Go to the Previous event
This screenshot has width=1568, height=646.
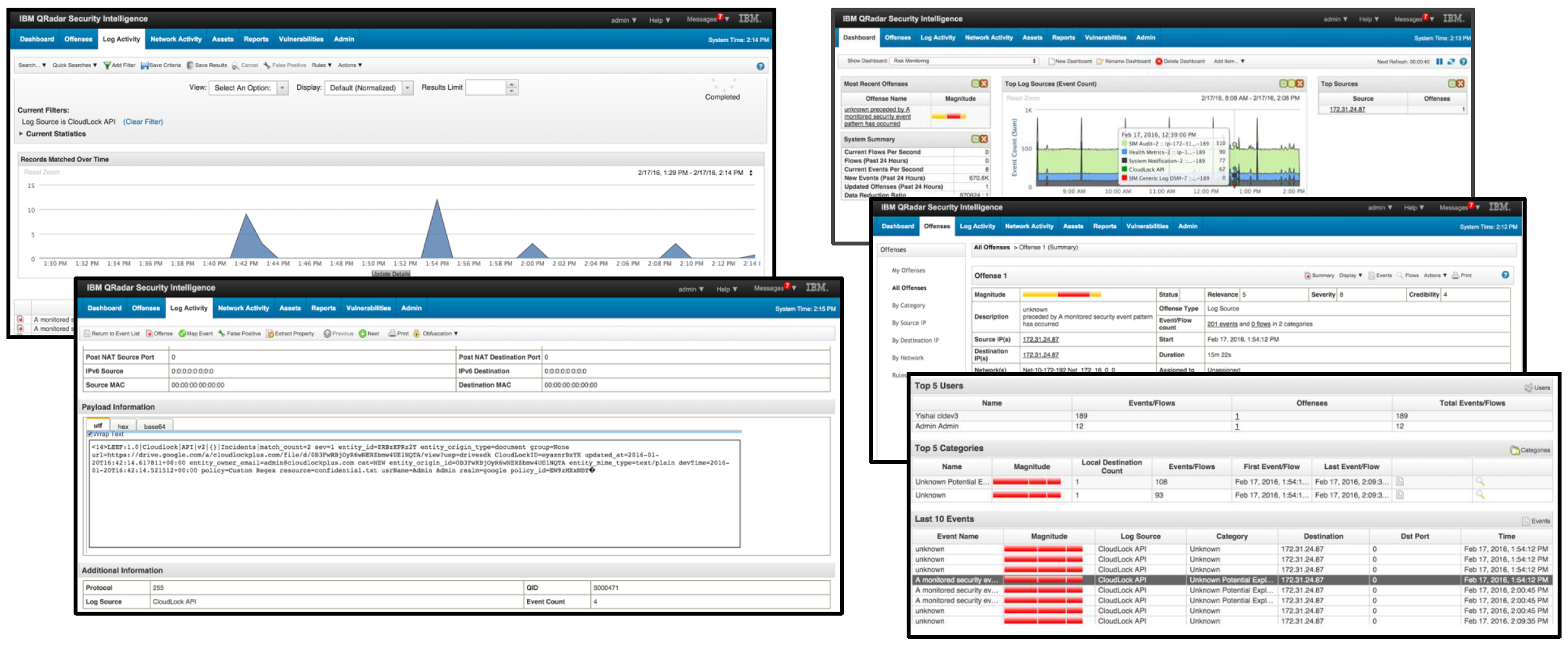[x=338, y=334]
